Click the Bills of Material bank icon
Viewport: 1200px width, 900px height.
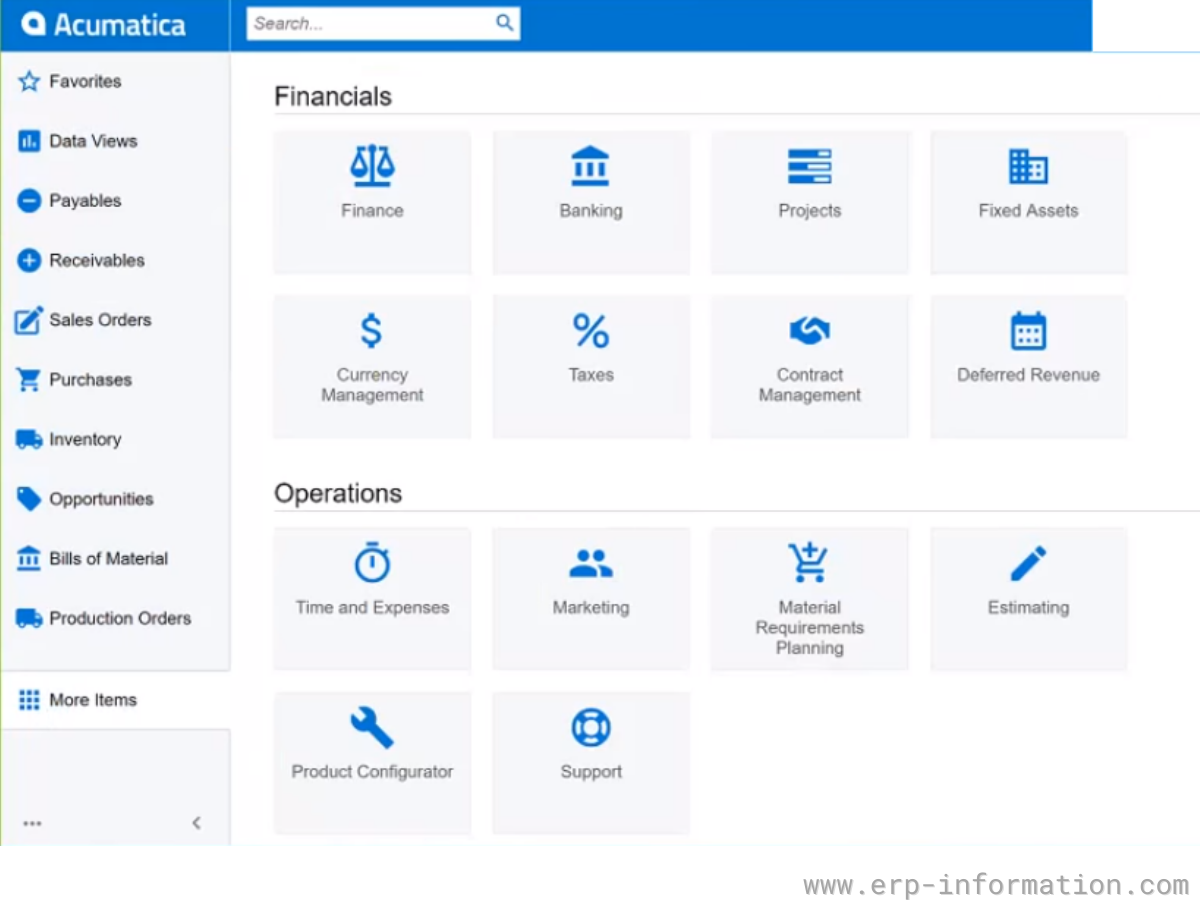pyautogui.click(x=29, y=558)
